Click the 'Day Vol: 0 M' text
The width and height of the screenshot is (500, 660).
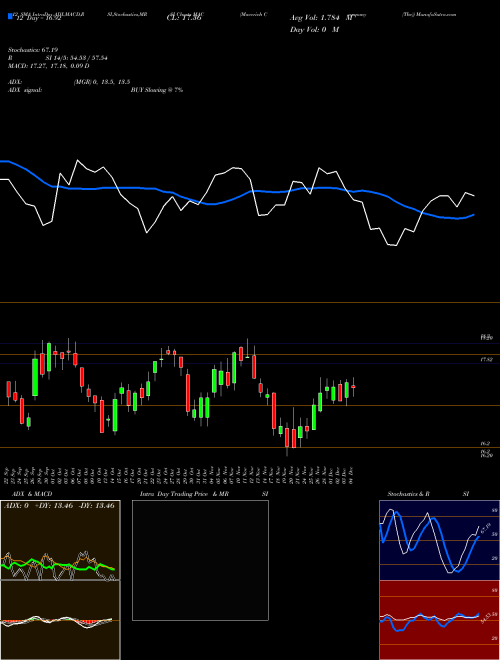pos(314,29)
